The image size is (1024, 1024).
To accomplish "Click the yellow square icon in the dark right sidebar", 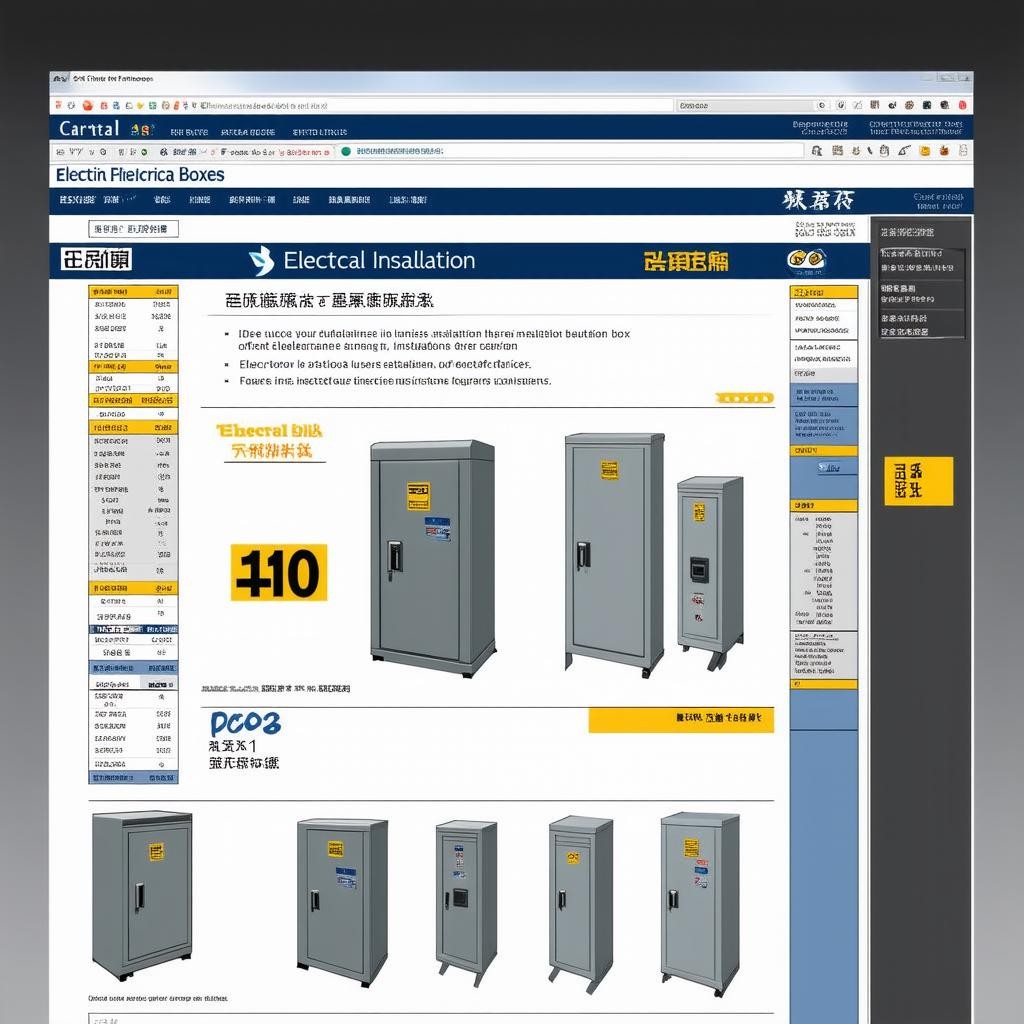I will click(918, 481).
